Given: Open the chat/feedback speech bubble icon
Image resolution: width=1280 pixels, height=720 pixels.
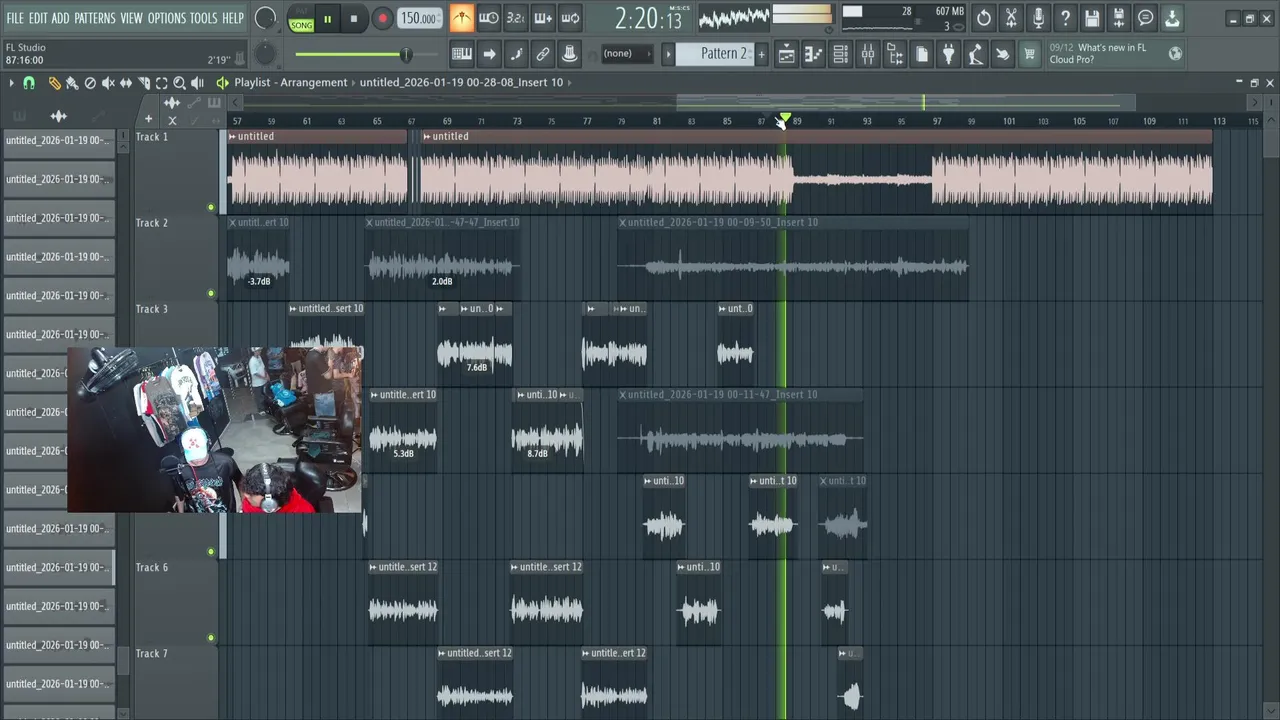Looking at the screenshot, I should pos(1146,18).
